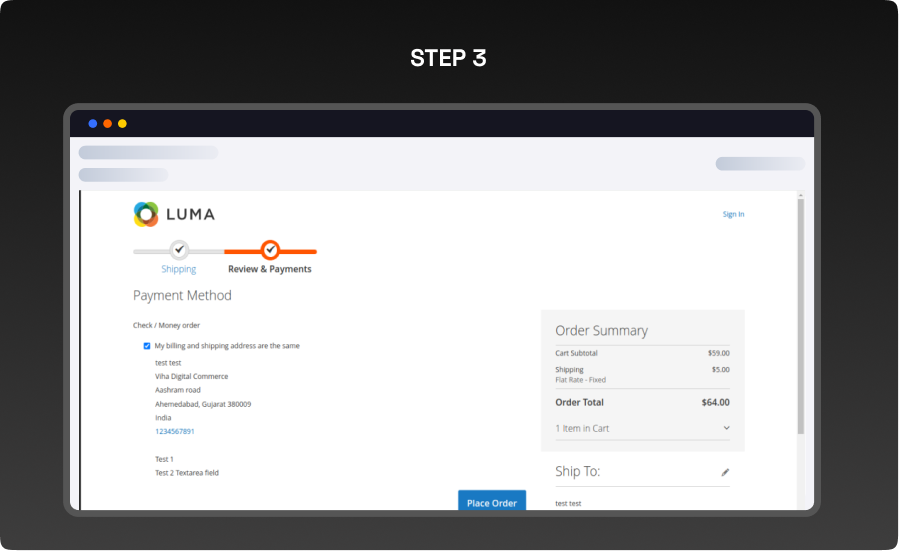Select the Review & Payments step label

(x=270, y=269)
